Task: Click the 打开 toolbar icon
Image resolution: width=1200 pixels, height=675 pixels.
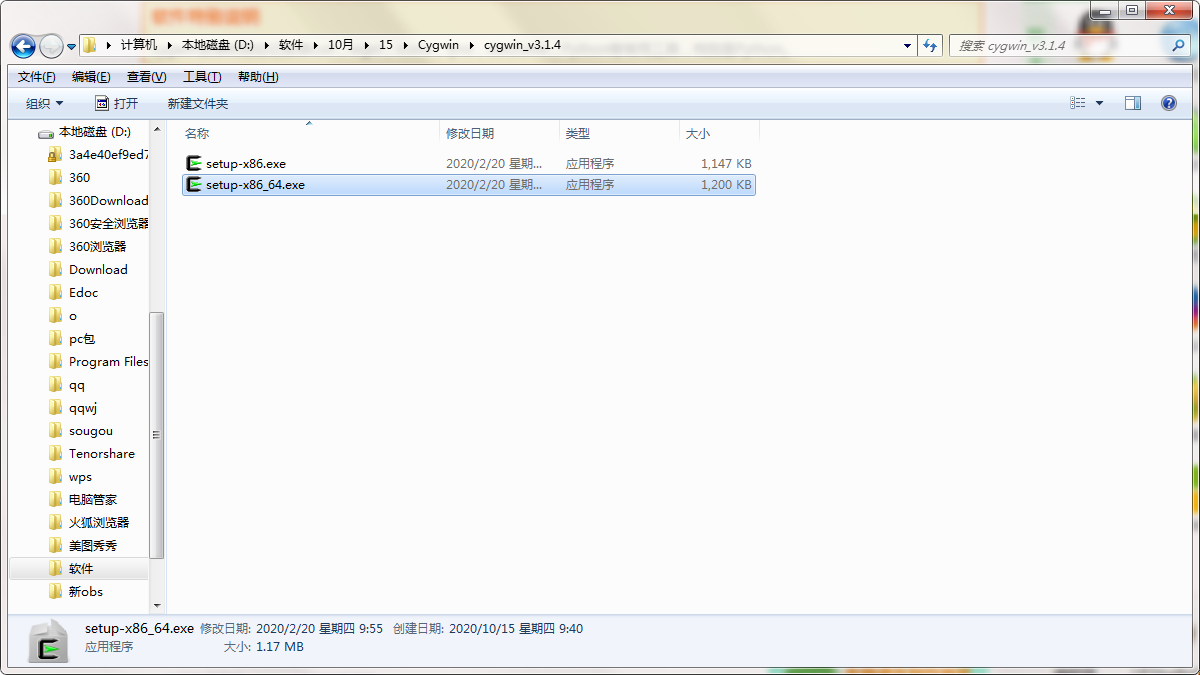Action: (x=101, y=103)
